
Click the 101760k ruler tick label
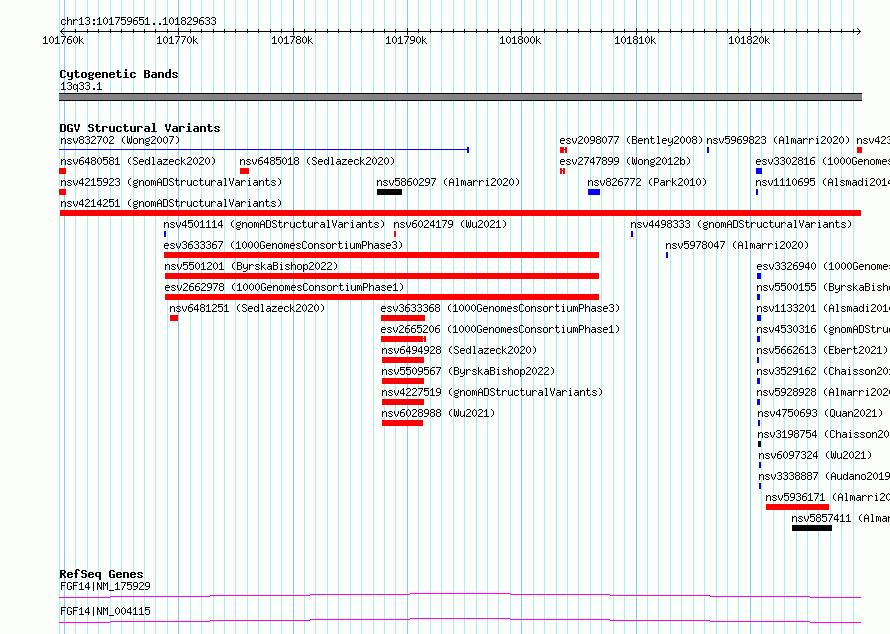click(x=63, y=40)
